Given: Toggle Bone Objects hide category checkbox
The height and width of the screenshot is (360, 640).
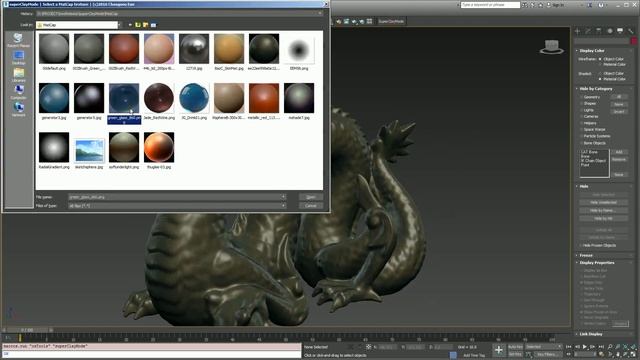Looking at the screenshot, I should pyautogui.click(x=581, y=143).
